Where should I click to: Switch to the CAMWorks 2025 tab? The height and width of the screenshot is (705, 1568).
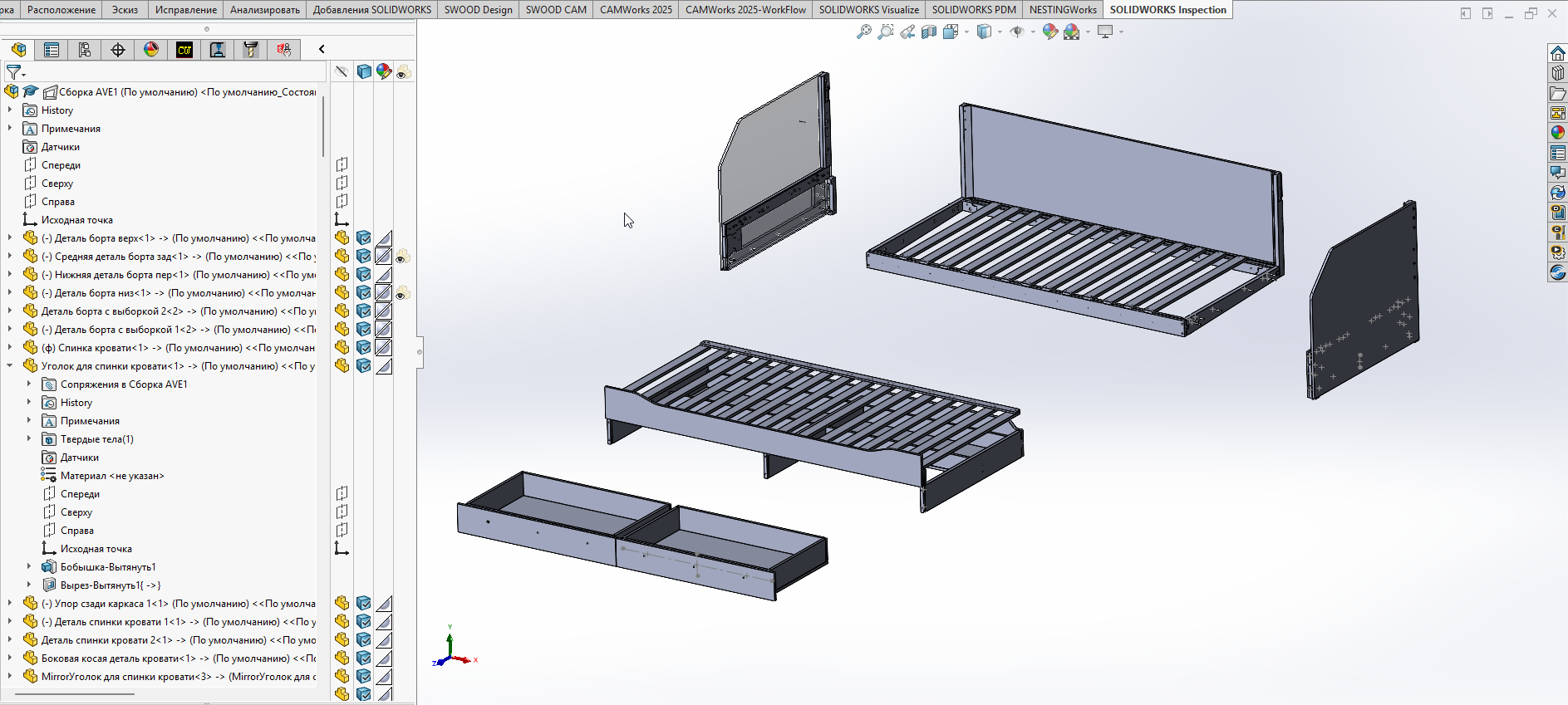636,10
